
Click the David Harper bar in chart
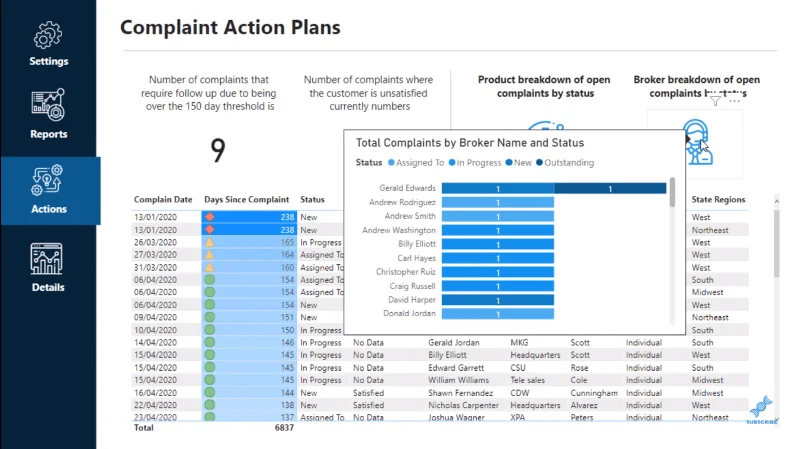497,301
